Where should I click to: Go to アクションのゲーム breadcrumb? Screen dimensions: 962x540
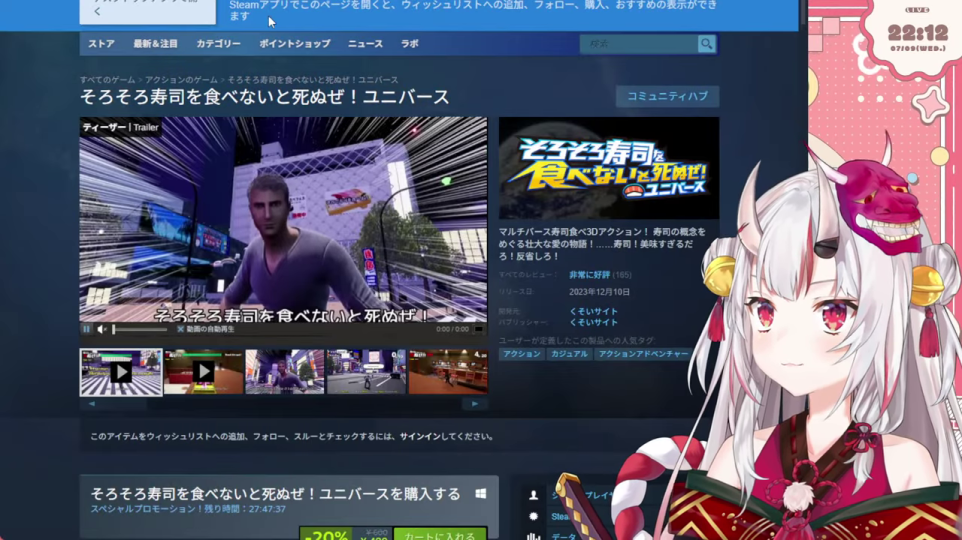(181, 80)
